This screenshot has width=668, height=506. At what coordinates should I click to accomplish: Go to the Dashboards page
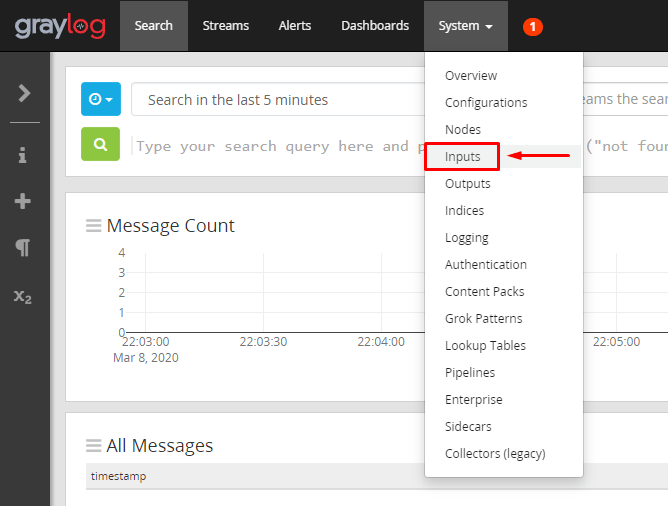(375, 26)
